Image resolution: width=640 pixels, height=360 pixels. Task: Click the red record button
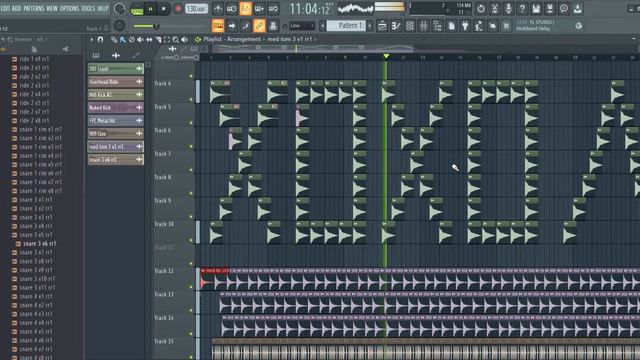tap(178, 9)
